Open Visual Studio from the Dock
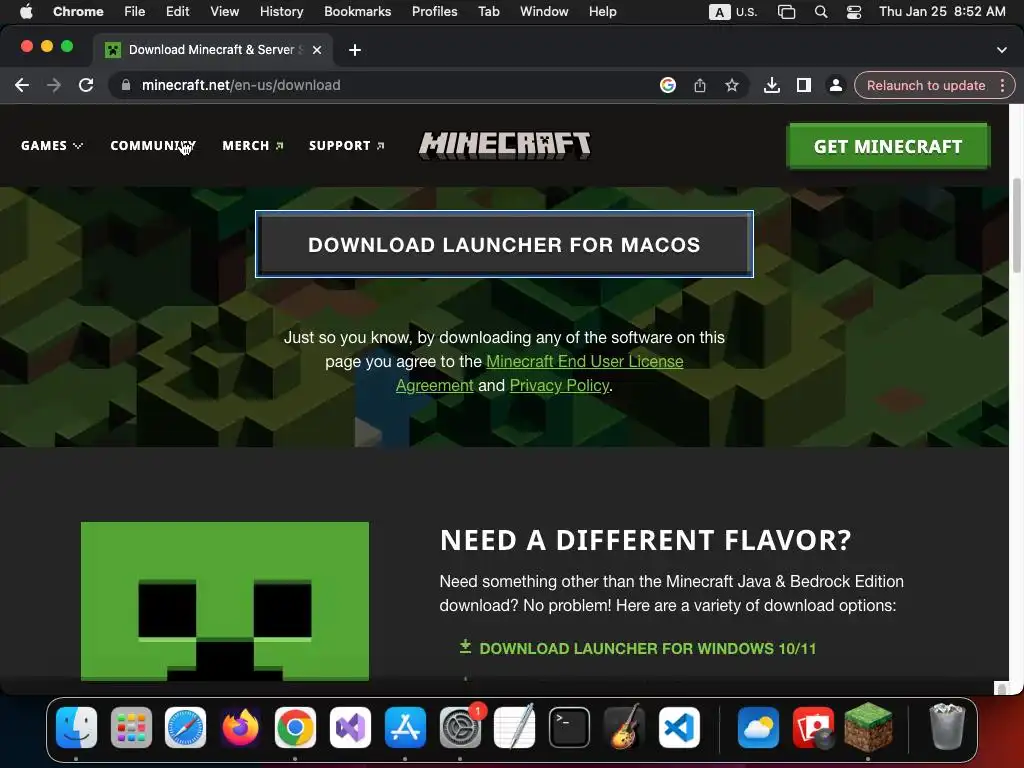Screen dimensions: 1024x768 350,727
